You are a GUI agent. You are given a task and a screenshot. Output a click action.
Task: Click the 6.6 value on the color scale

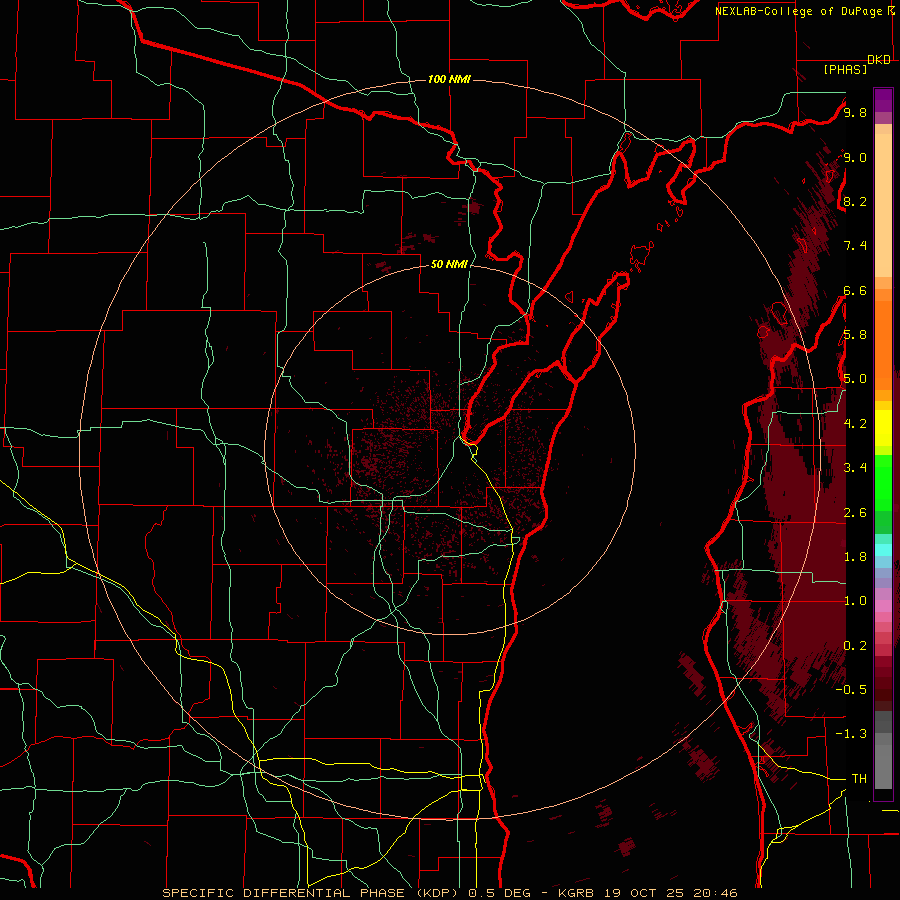pos(855,290)
